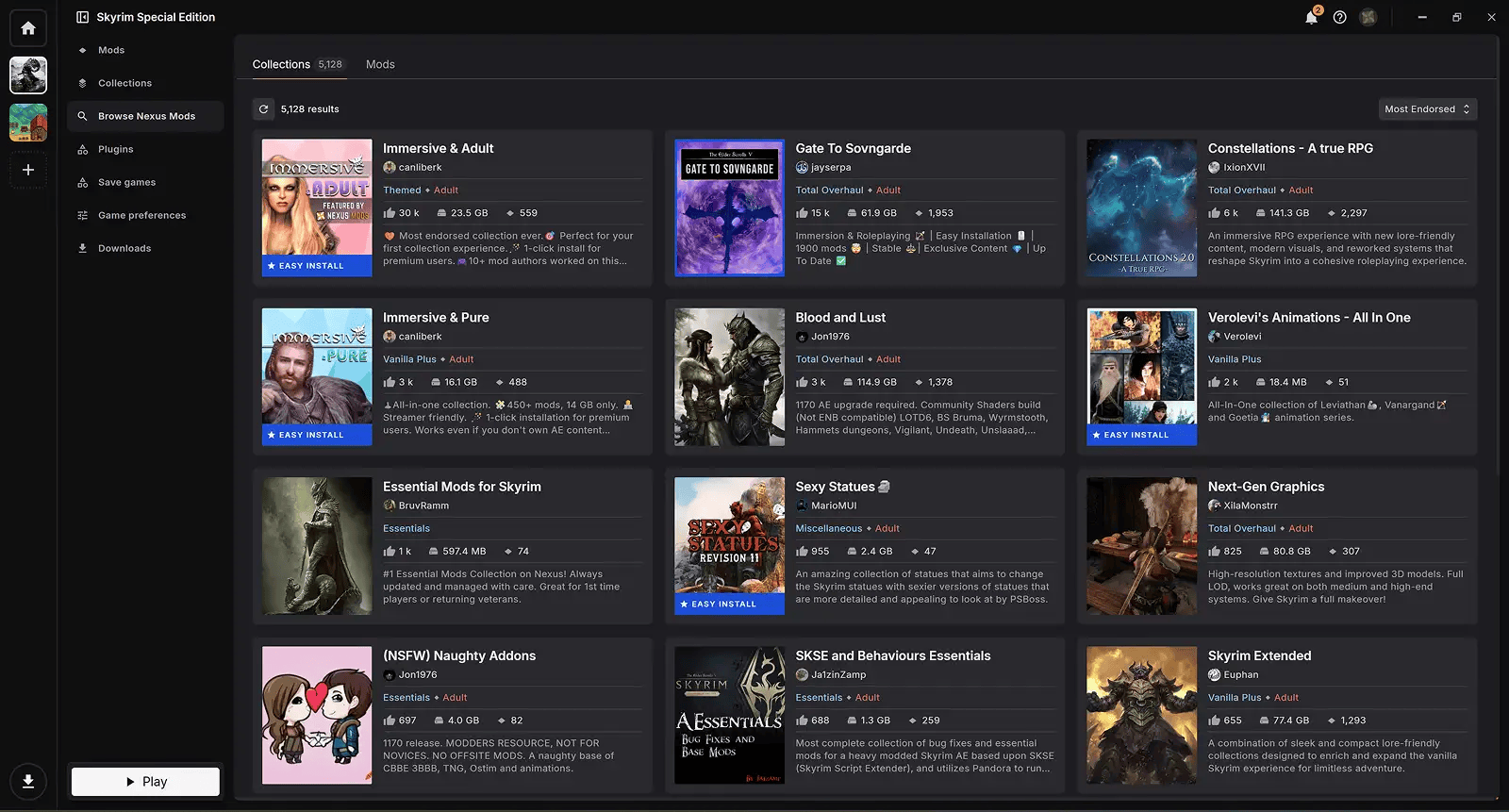The image size is (1509, 812).
Task: Click canliberk avatar under Immersive & Adult
Action: pos(390,167)
